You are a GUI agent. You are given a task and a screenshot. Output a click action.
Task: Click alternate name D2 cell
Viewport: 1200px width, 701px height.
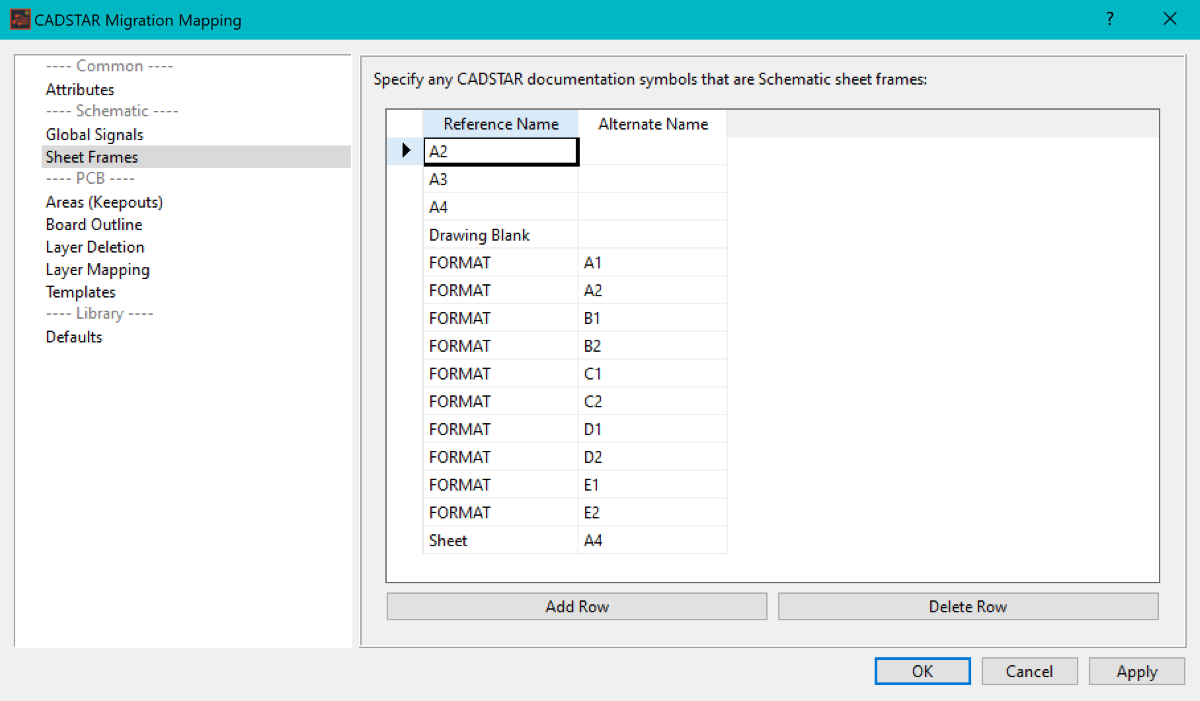(x=653, y=457)
